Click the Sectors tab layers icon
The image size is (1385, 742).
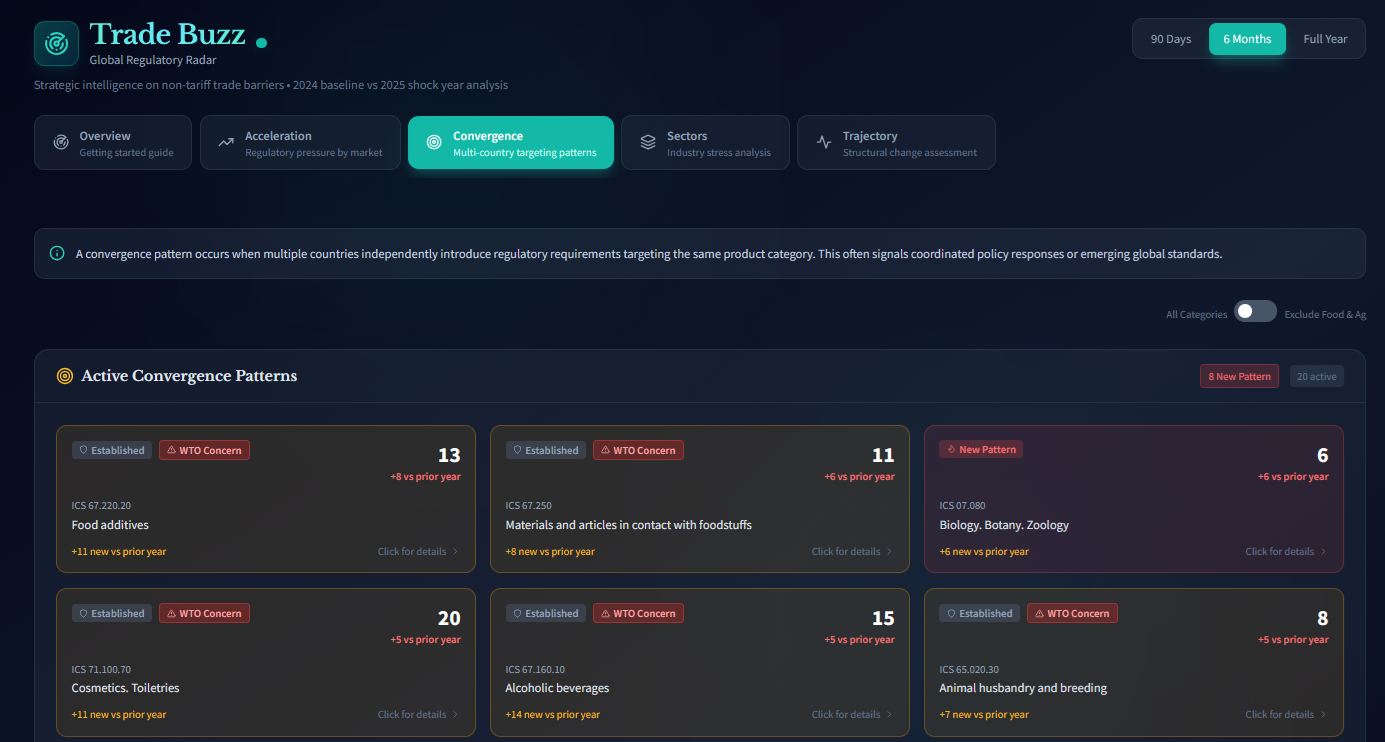[x=648, y=143]
